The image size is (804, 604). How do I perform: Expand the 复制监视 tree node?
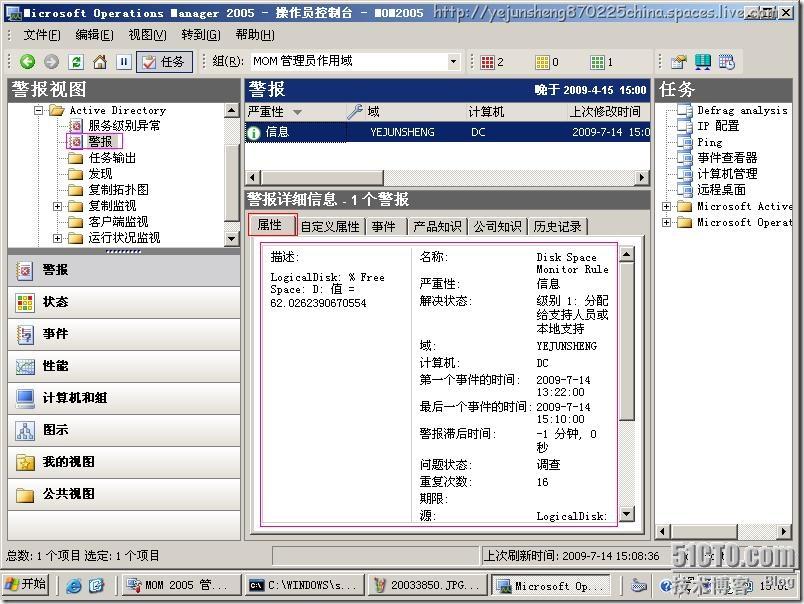pos(57,206)
